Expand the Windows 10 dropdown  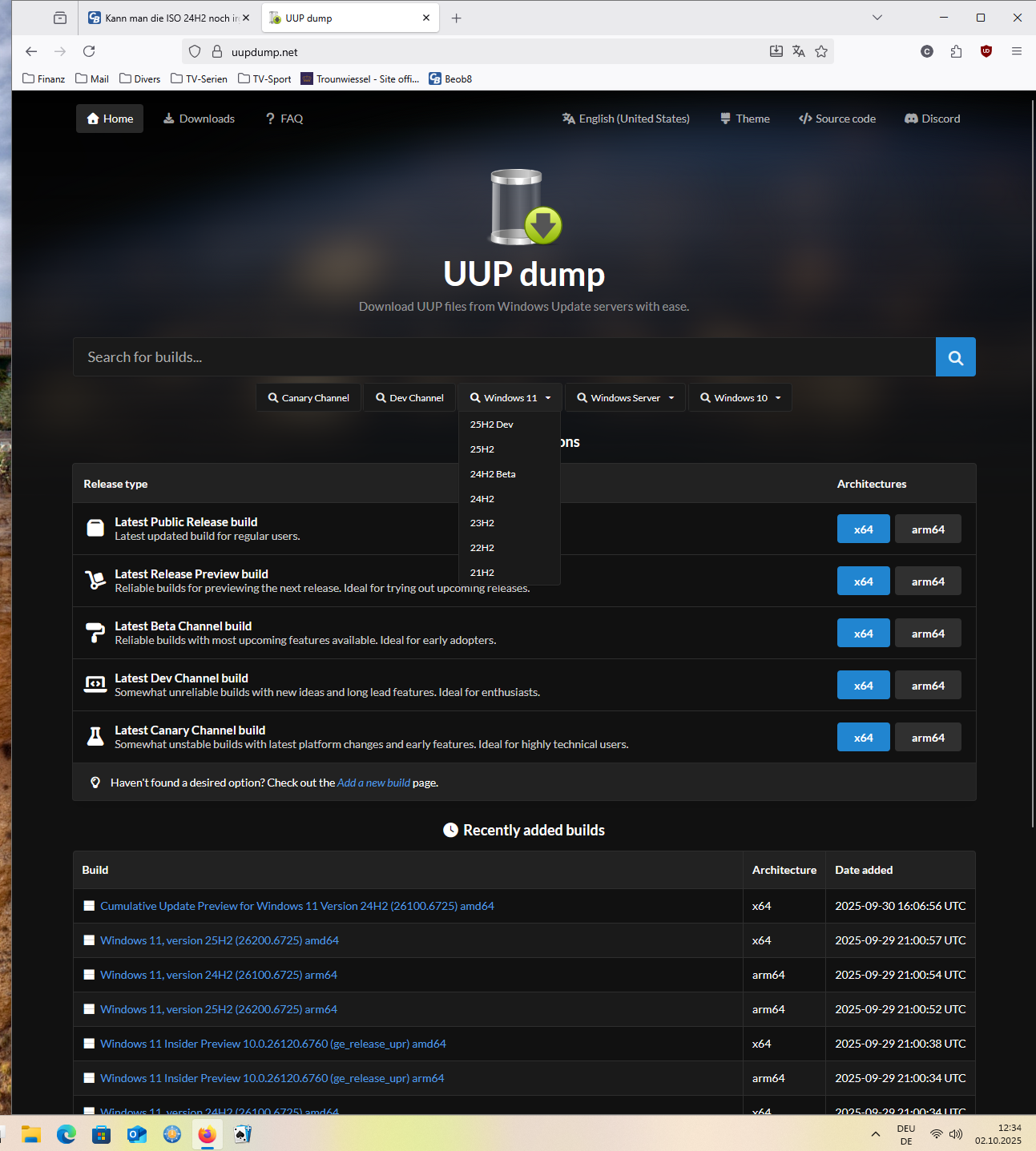(x=740, y=398)
